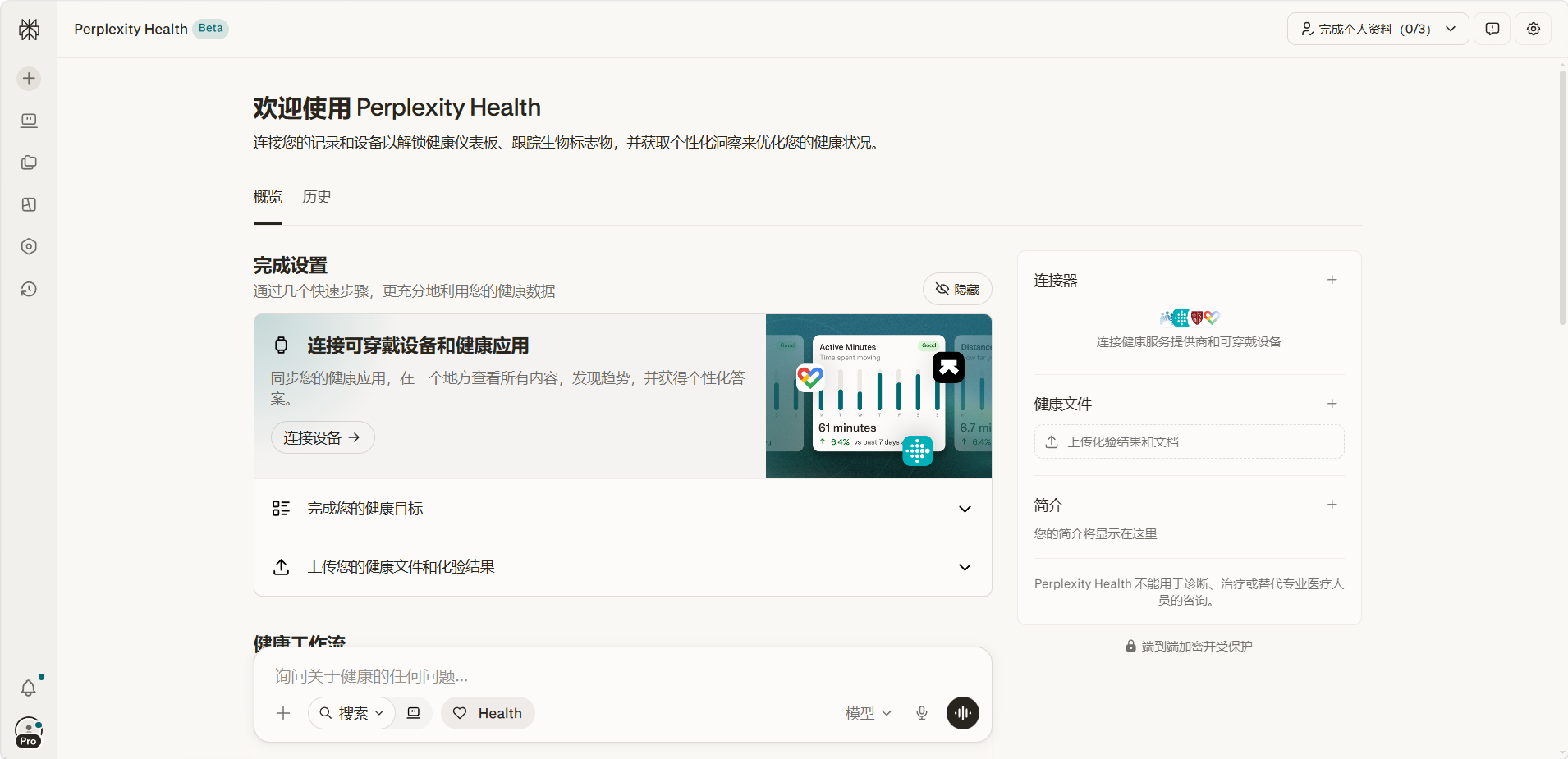Start dictation with the microphone icon
Screen dimensions: 1568x759
tap(922, 713)
